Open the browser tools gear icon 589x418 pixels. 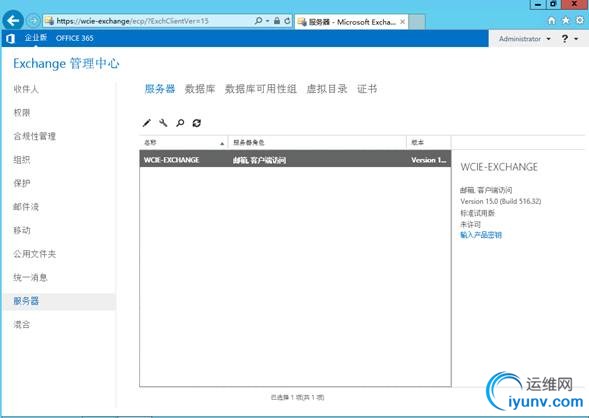click(580, 20)
